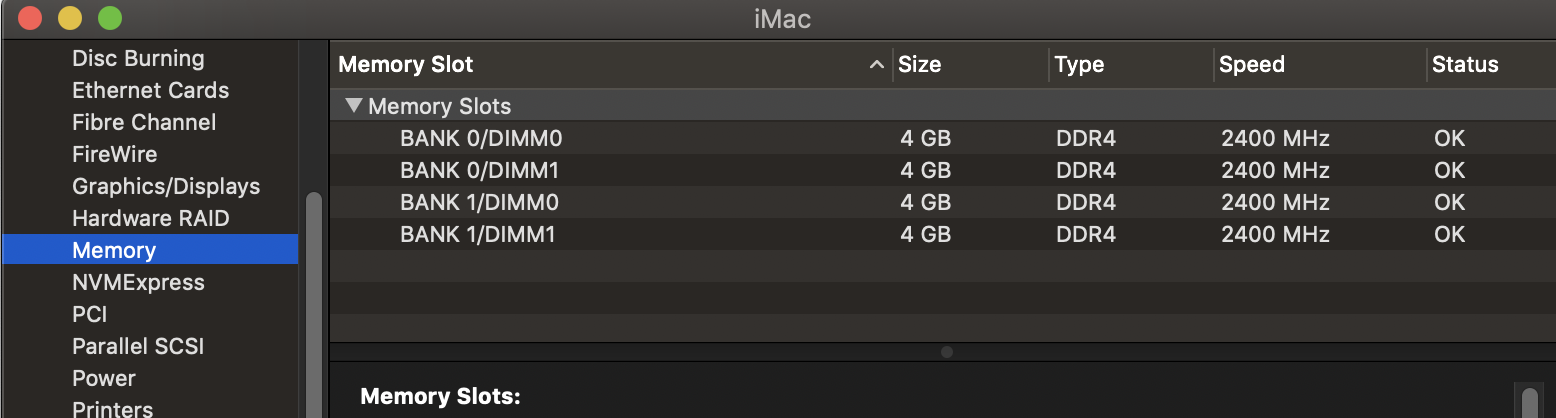This screenshot has height=418, width=1556.
Task: Sort the table by Size column
Action: [x=920, y=65]
